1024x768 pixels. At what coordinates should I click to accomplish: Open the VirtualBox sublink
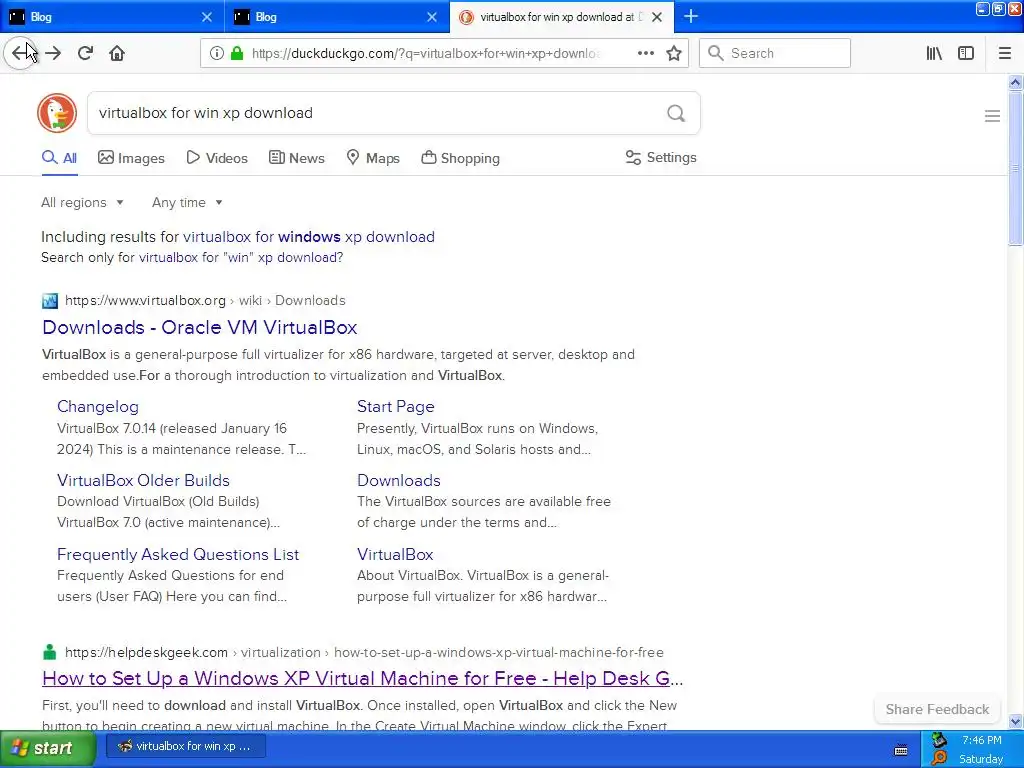click(395, 554)
